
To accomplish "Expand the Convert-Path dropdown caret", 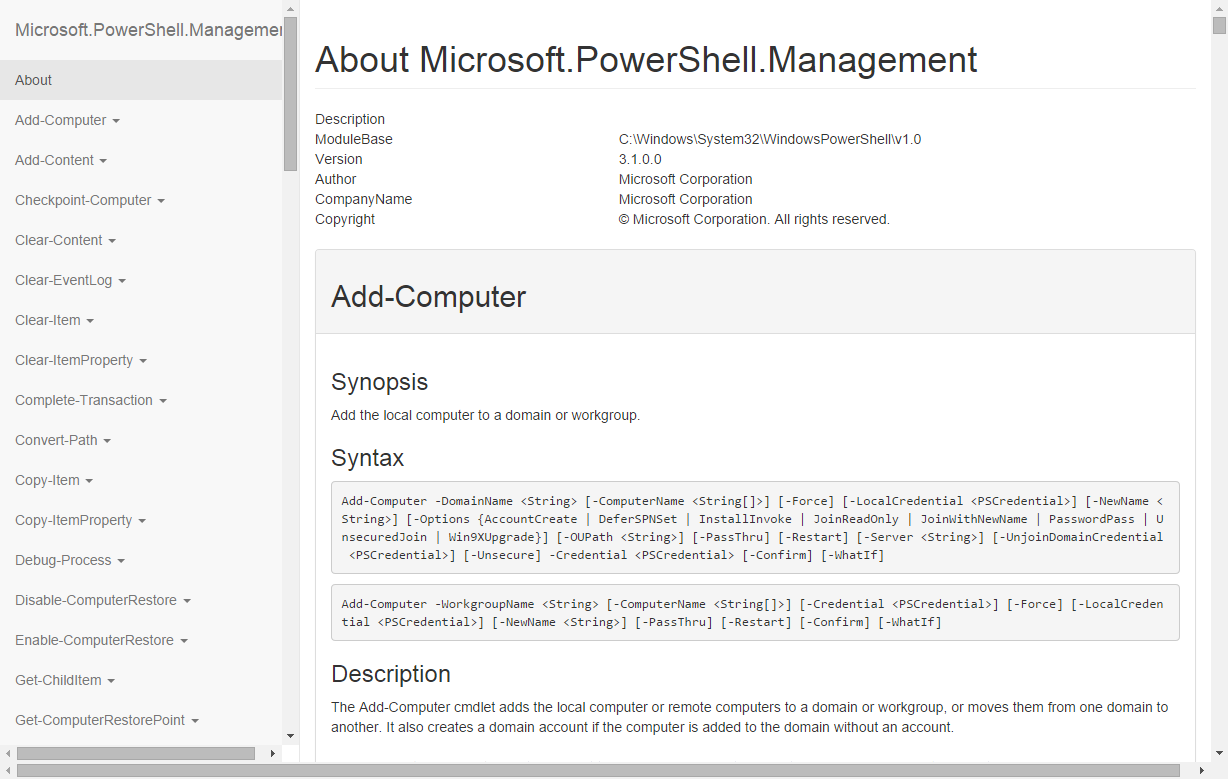I will [107, 441].
